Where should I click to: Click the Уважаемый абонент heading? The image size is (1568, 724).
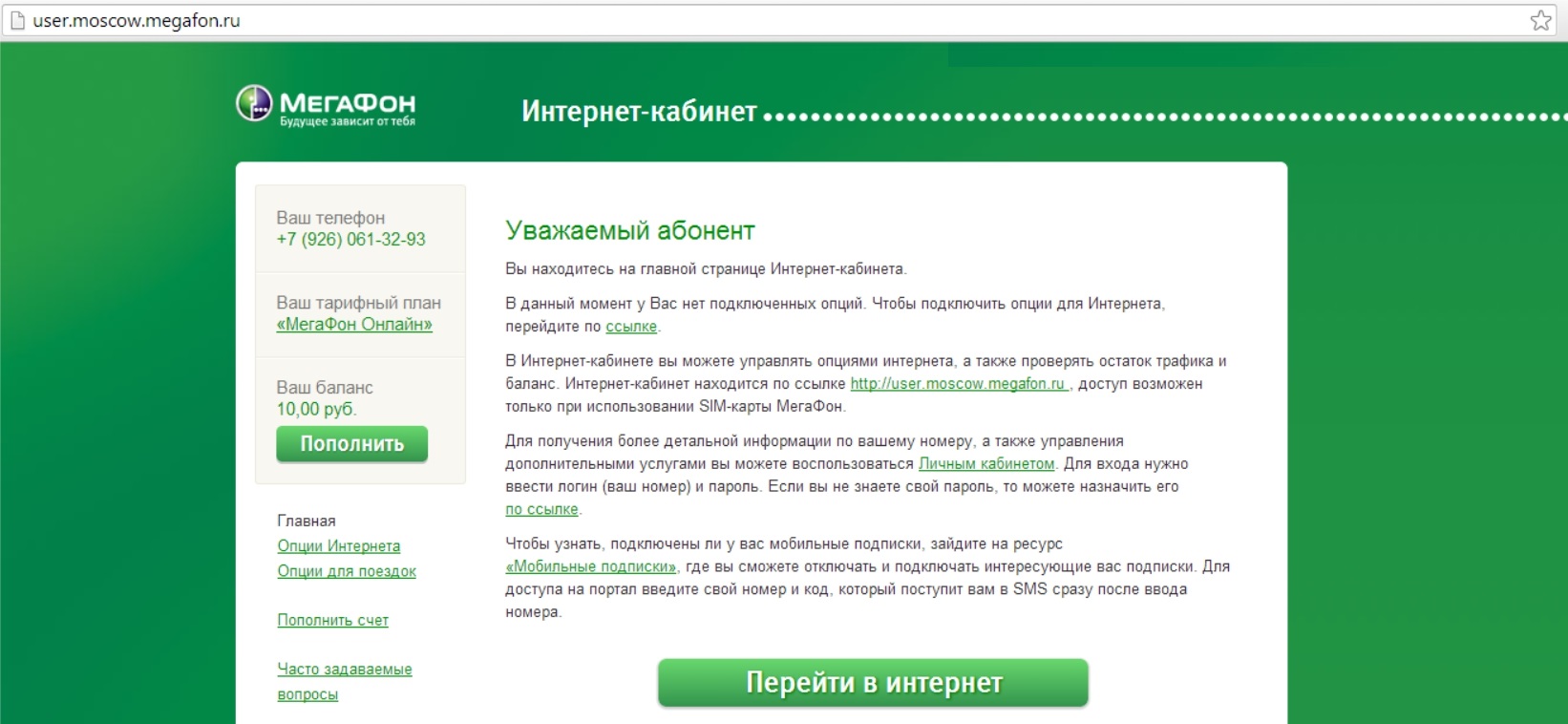click(x=630, y=230)
